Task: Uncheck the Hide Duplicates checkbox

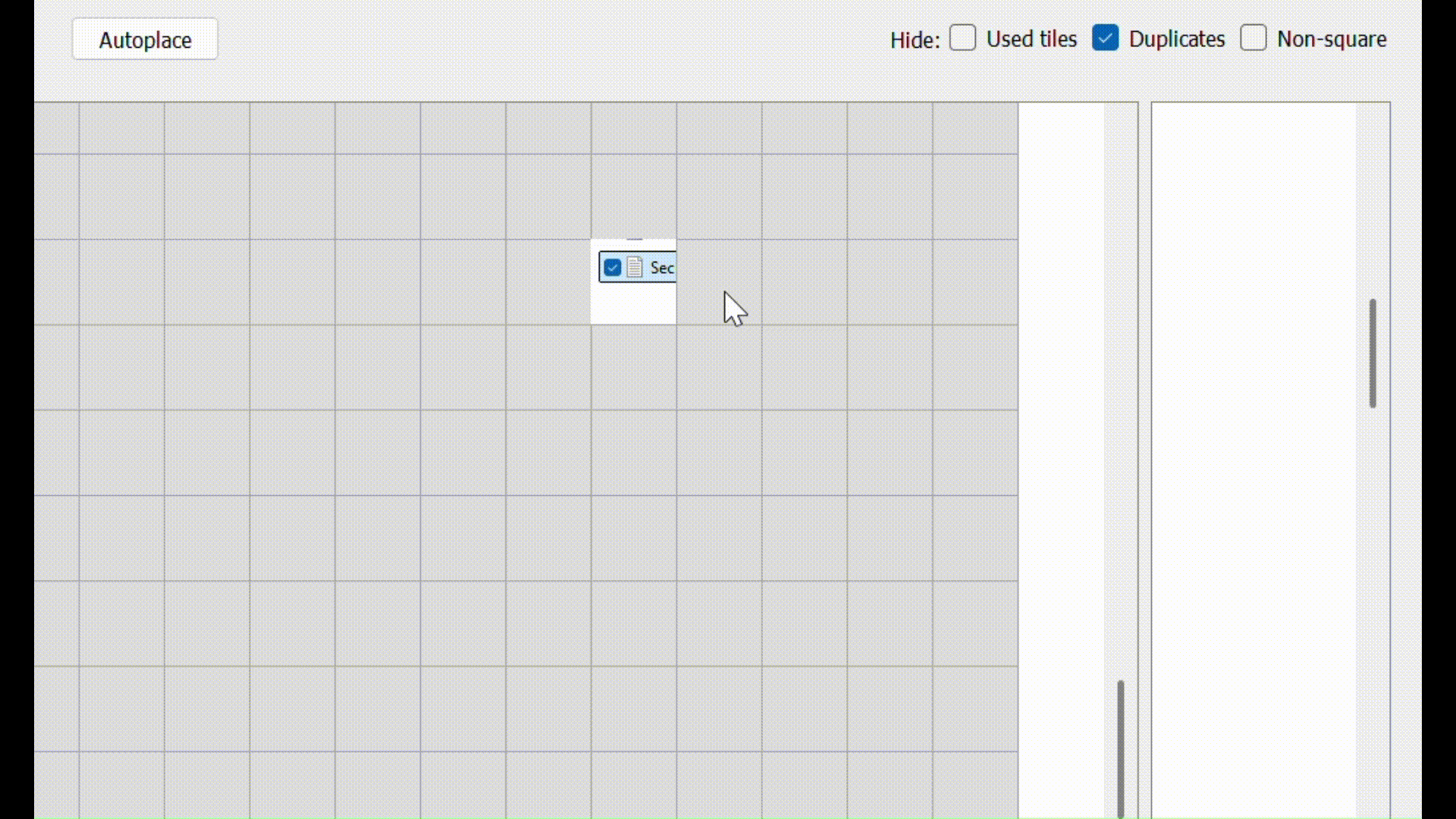Action: [1105, 38]
